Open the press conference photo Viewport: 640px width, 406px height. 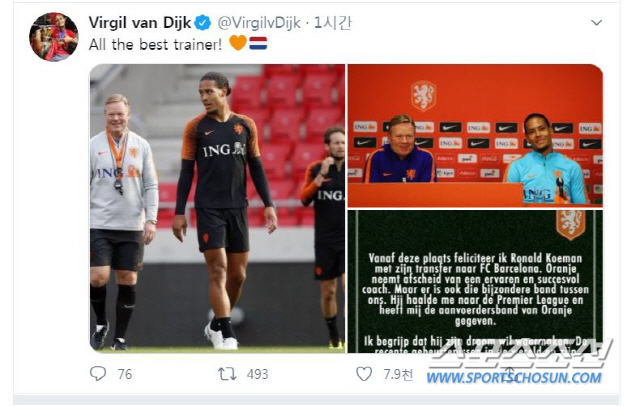click(475, 135)
